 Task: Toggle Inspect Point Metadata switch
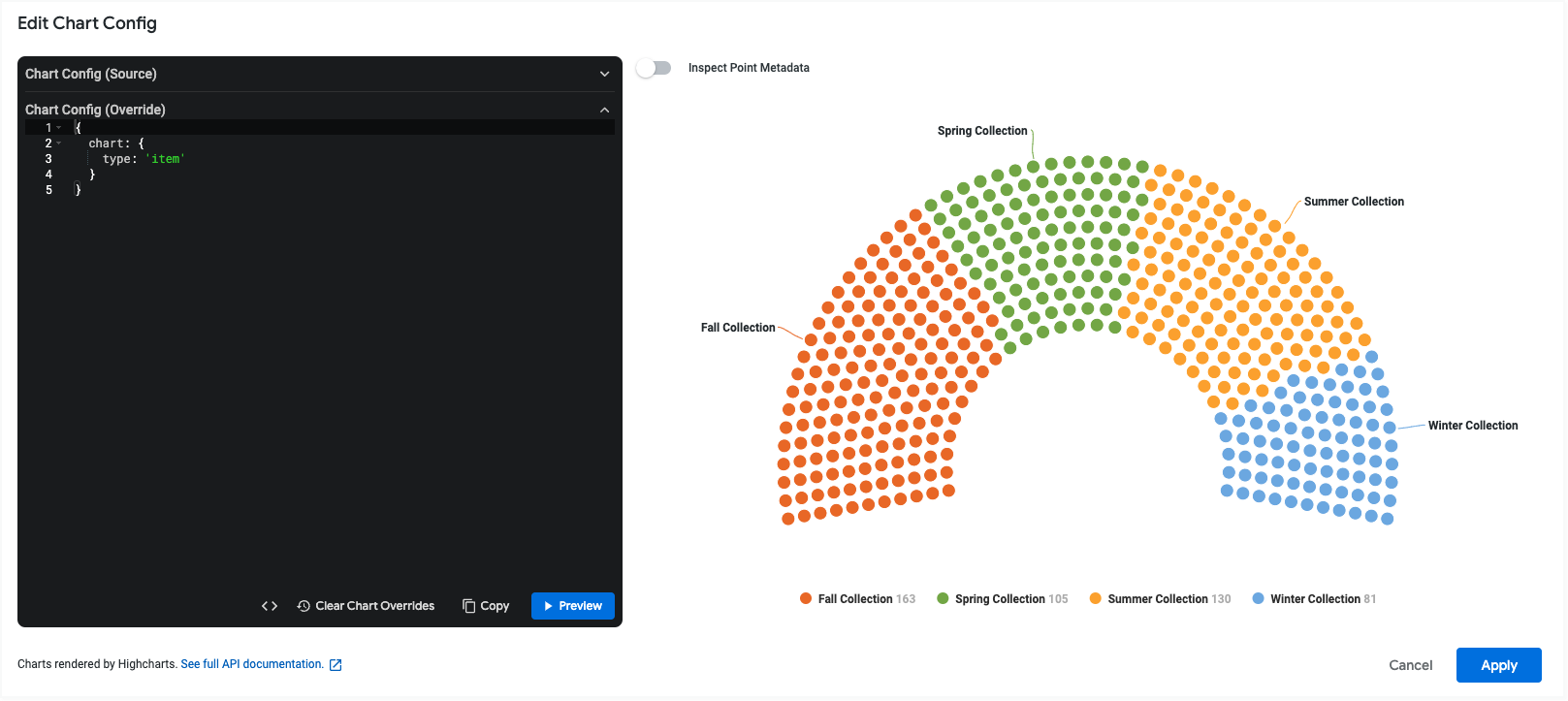[654, 68]
